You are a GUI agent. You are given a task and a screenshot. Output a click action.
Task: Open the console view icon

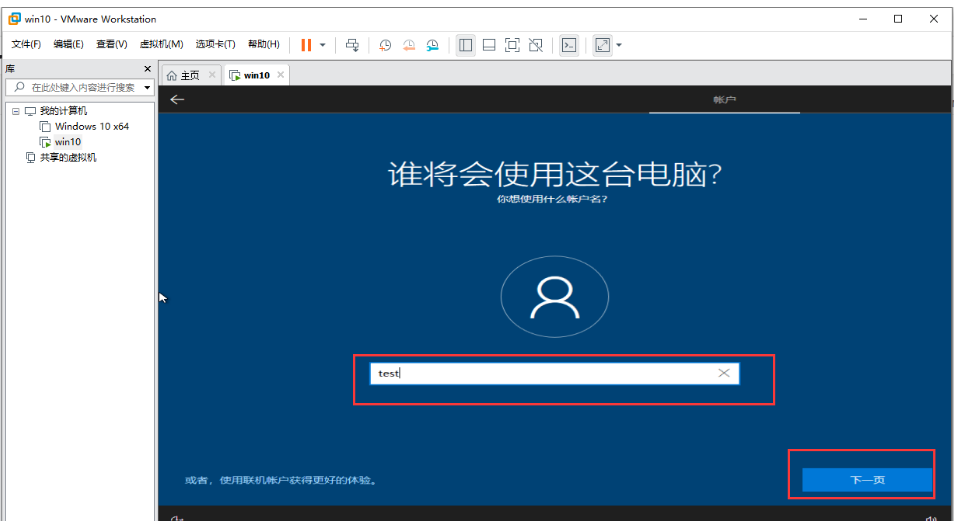pos(569,45)
